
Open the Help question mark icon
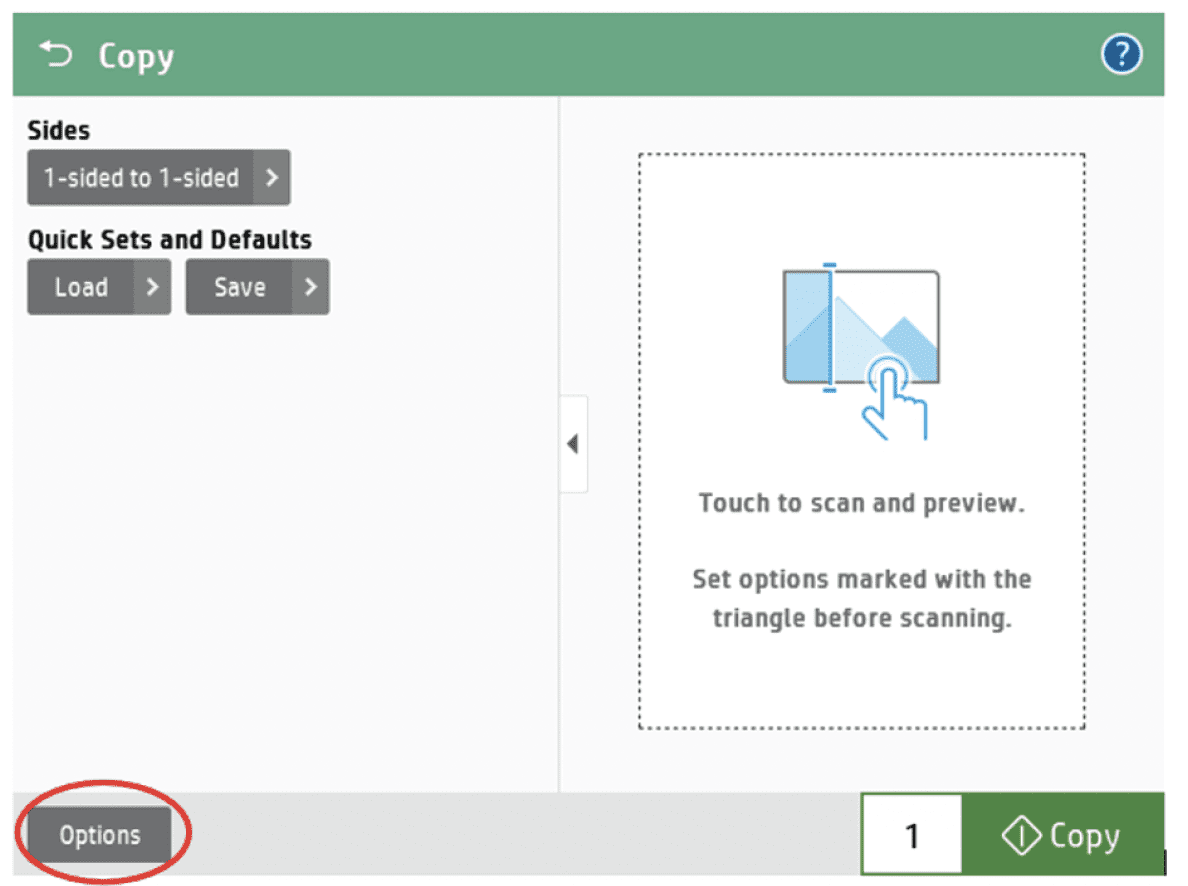pyautogui.click(x=1121, y=54)
